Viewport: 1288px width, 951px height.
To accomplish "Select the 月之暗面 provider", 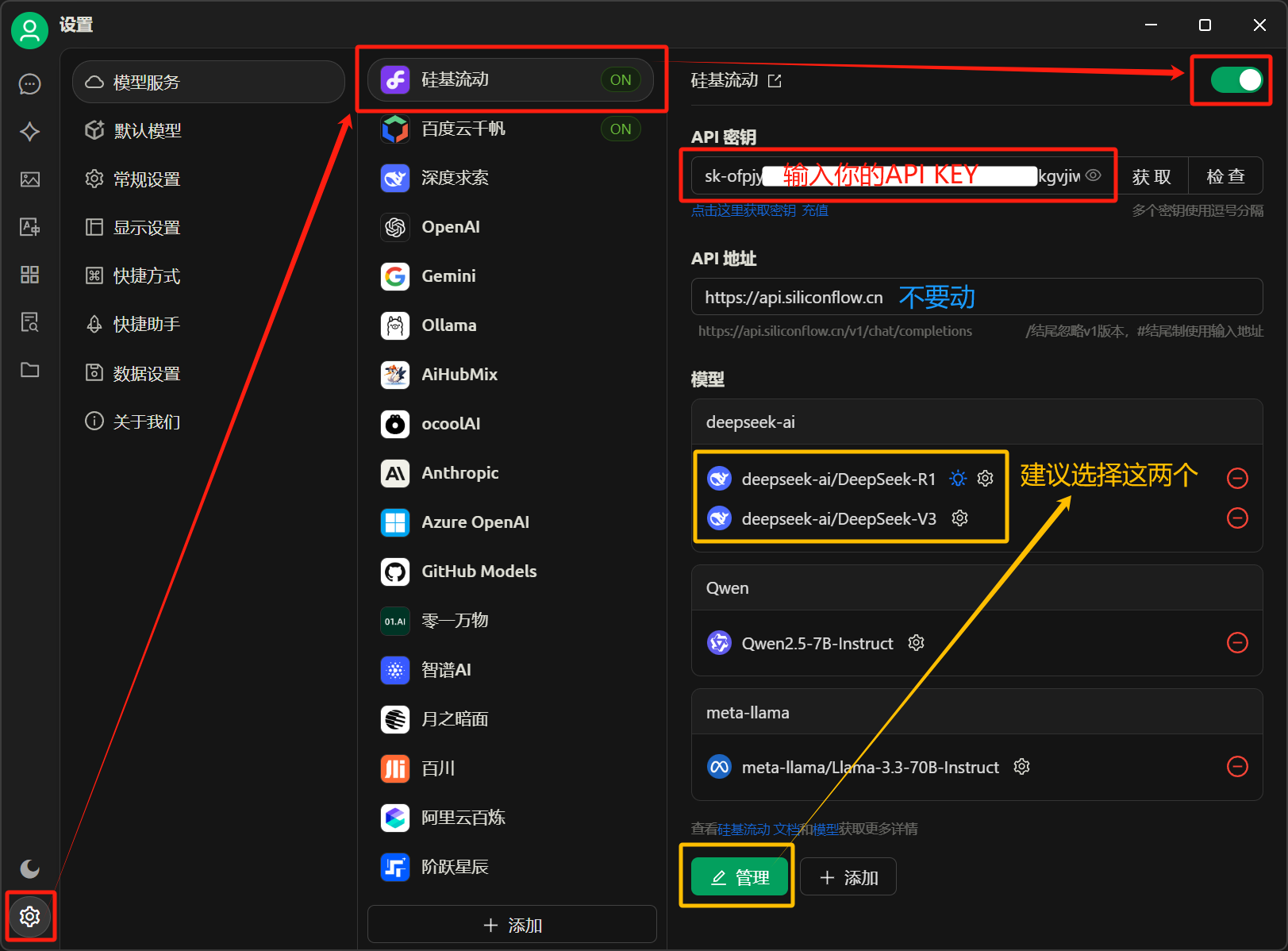I will coord(510,719).
